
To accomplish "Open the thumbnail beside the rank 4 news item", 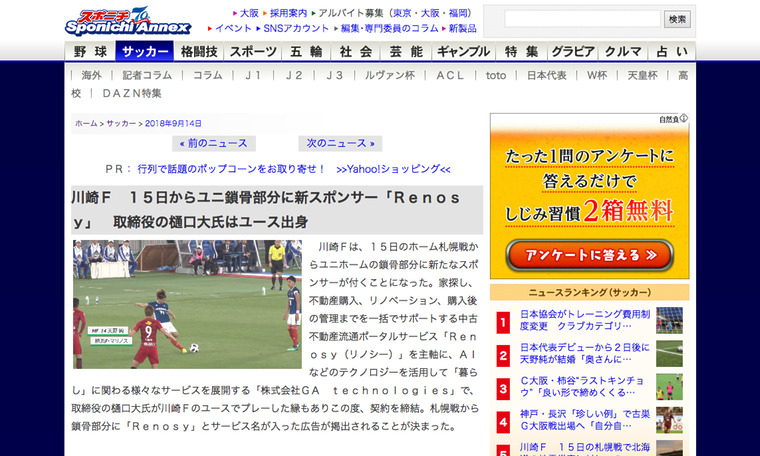I will pos(669,421).
